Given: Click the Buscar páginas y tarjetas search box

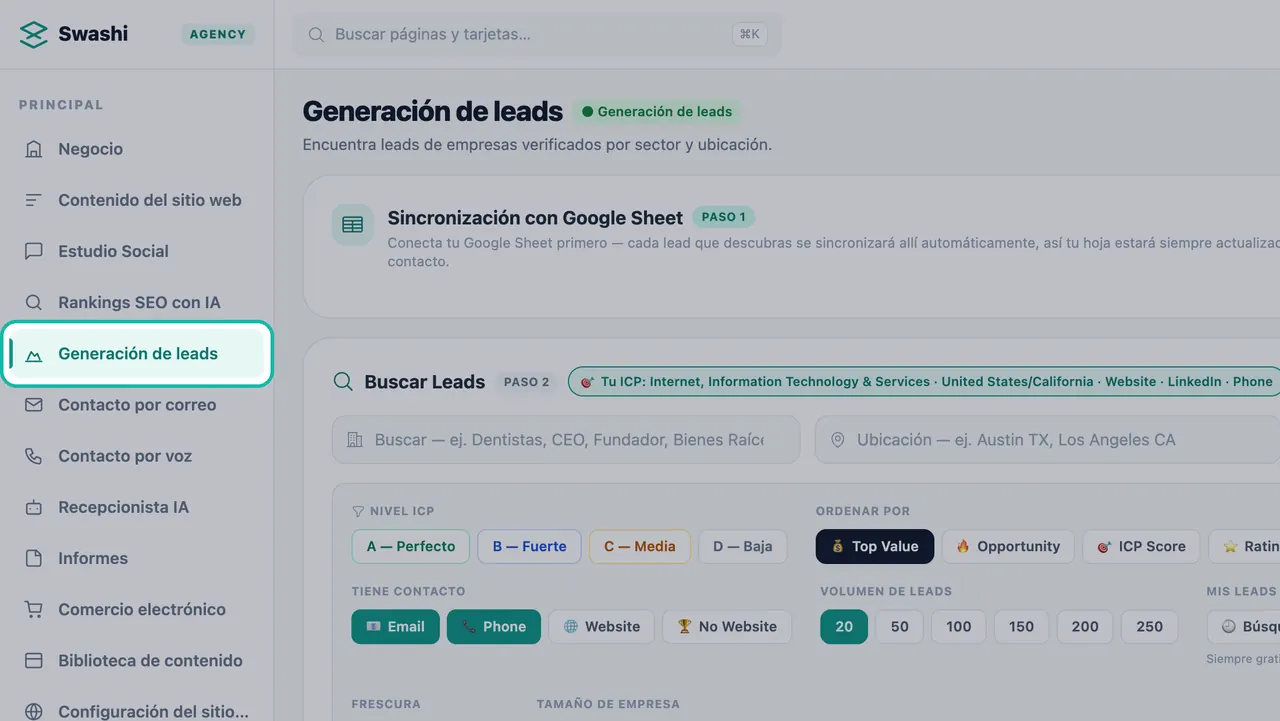Looking at the screenshot, I should point(537,34).
